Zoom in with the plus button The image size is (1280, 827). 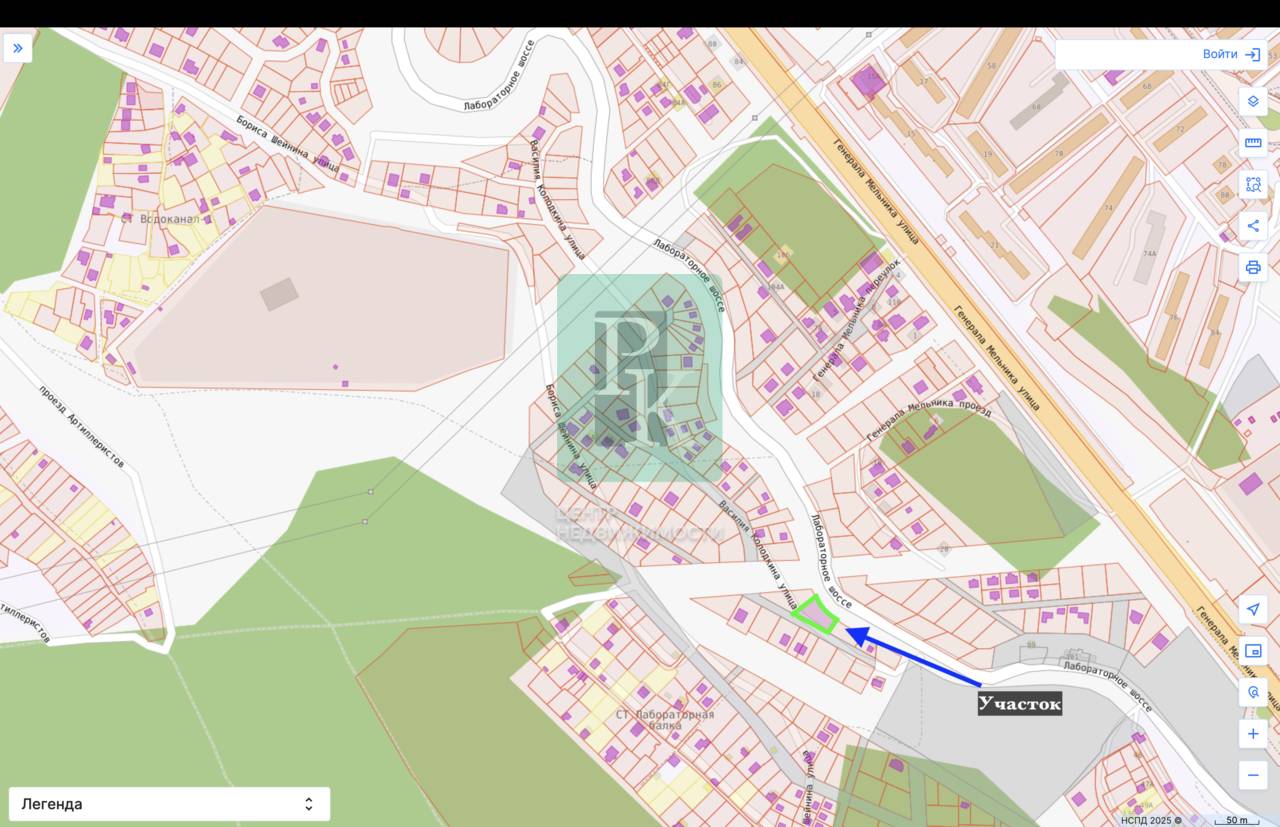pyautogui.click(x=1253, y=734)
